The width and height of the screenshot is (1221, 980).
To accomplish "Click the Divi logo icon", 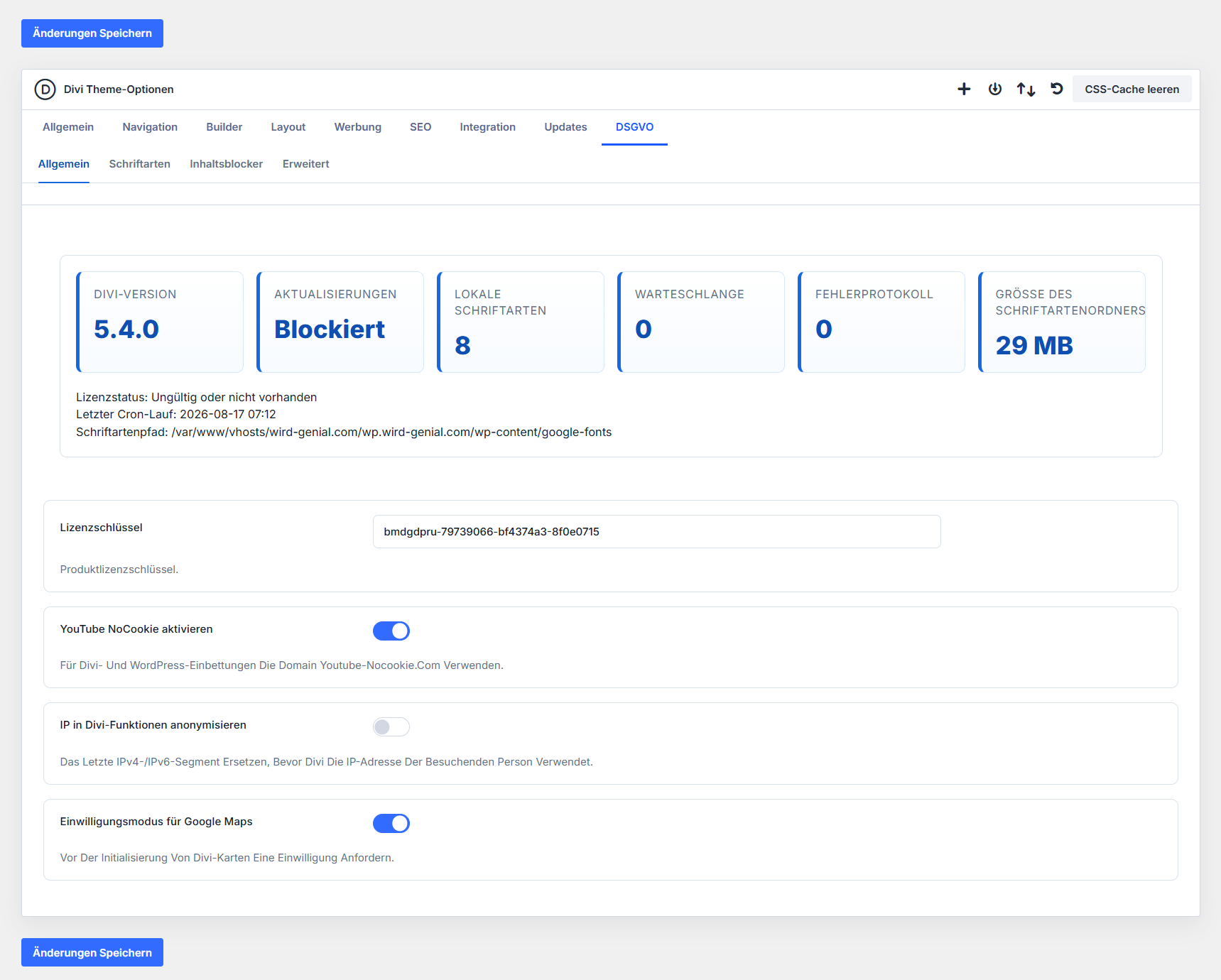I will [45, 89].
